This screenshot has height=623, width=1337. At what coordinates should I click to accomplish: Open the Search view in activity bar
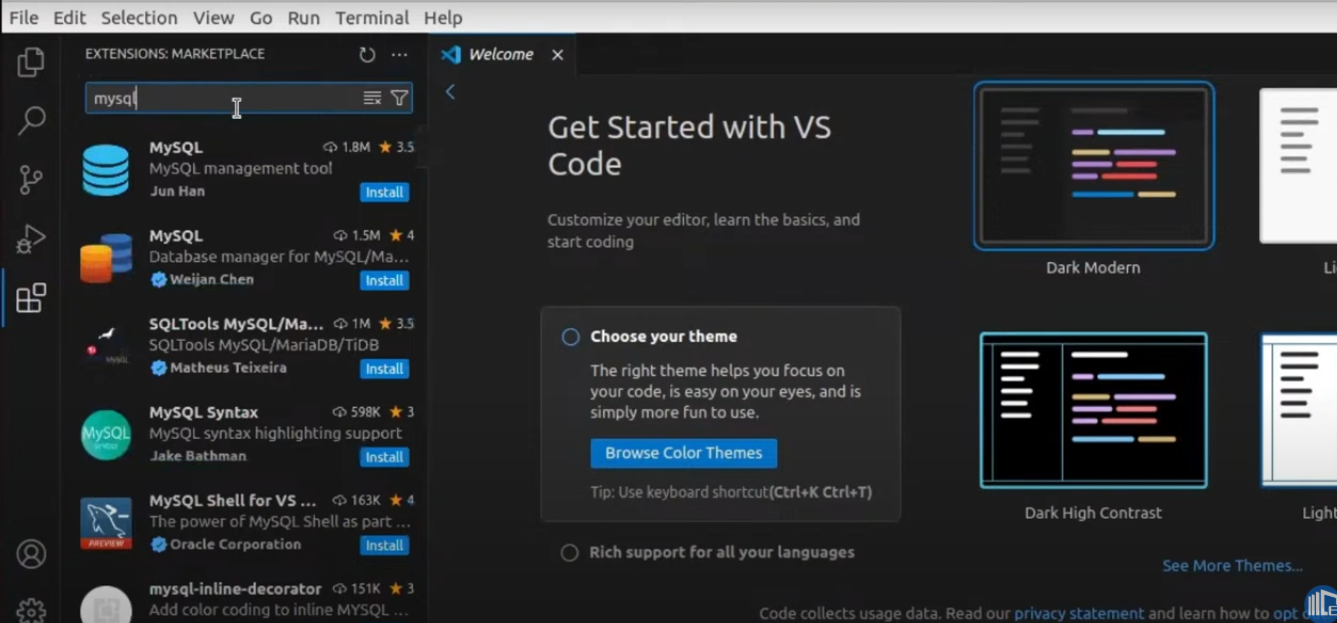(31, 121)
